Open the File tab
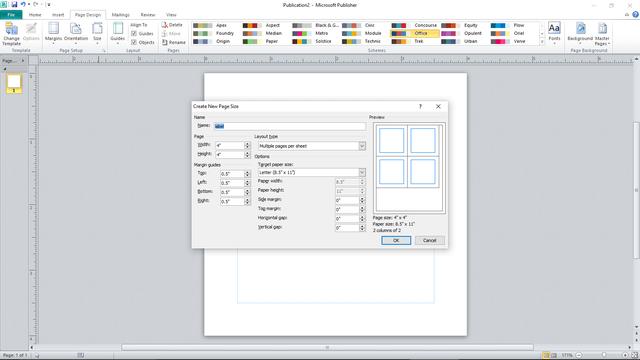 coord(11,15)
